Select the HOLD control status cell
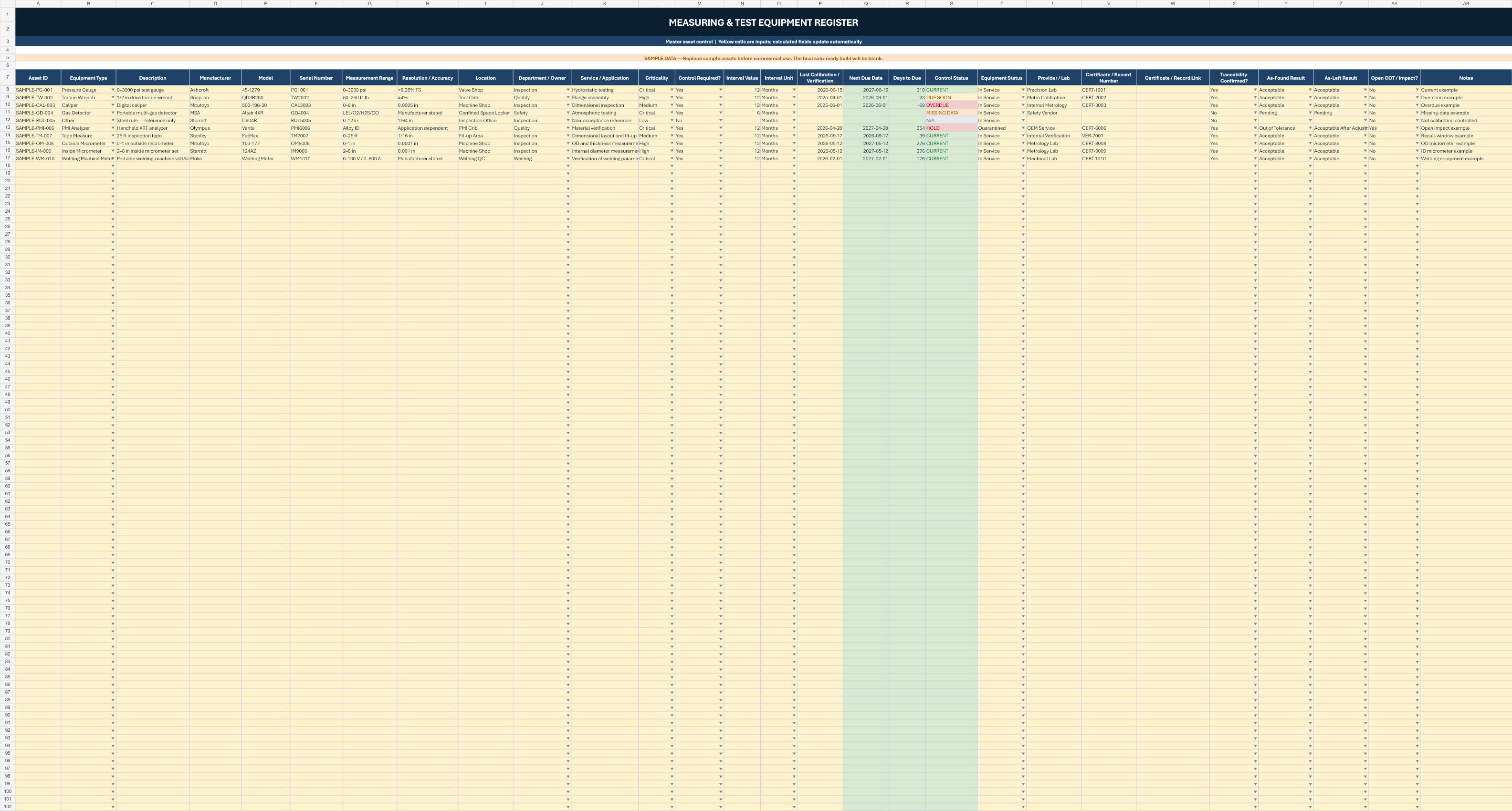This screenshot has width=1512, height=811. click(x=951, y=128)
